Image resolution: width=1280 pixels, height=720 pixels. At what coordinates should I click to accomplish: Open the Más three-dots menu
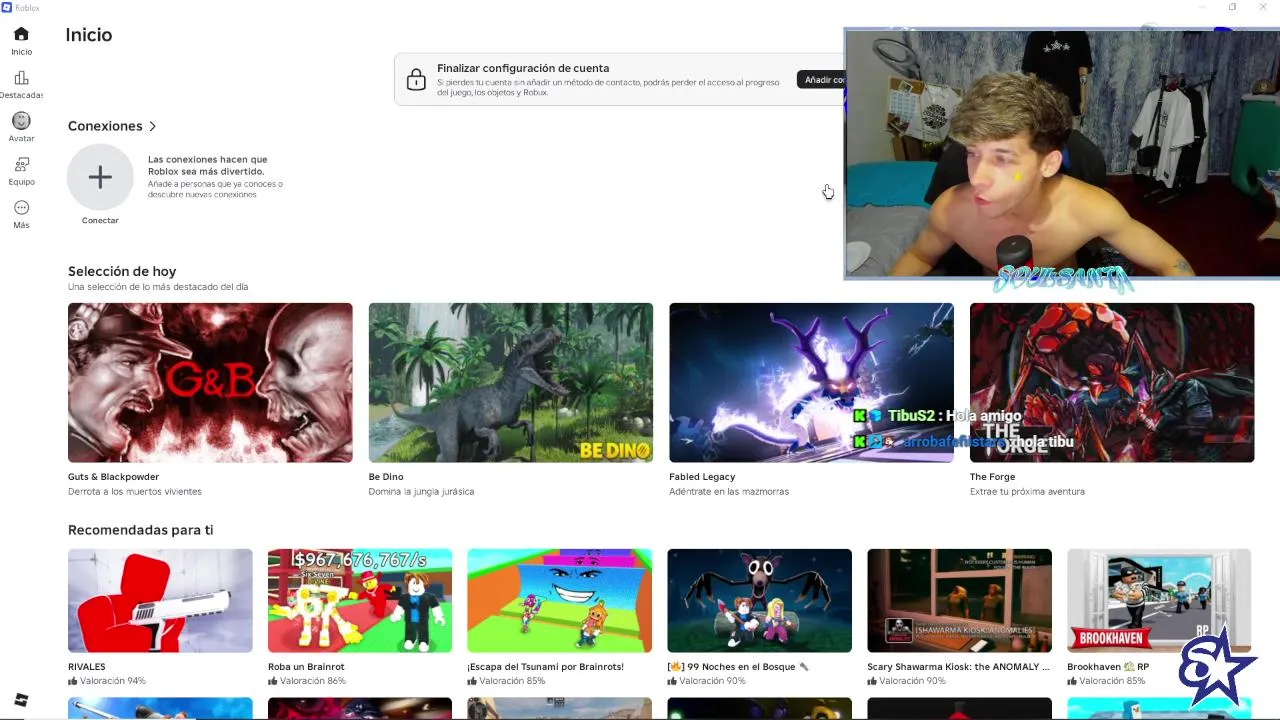point(21,208)
